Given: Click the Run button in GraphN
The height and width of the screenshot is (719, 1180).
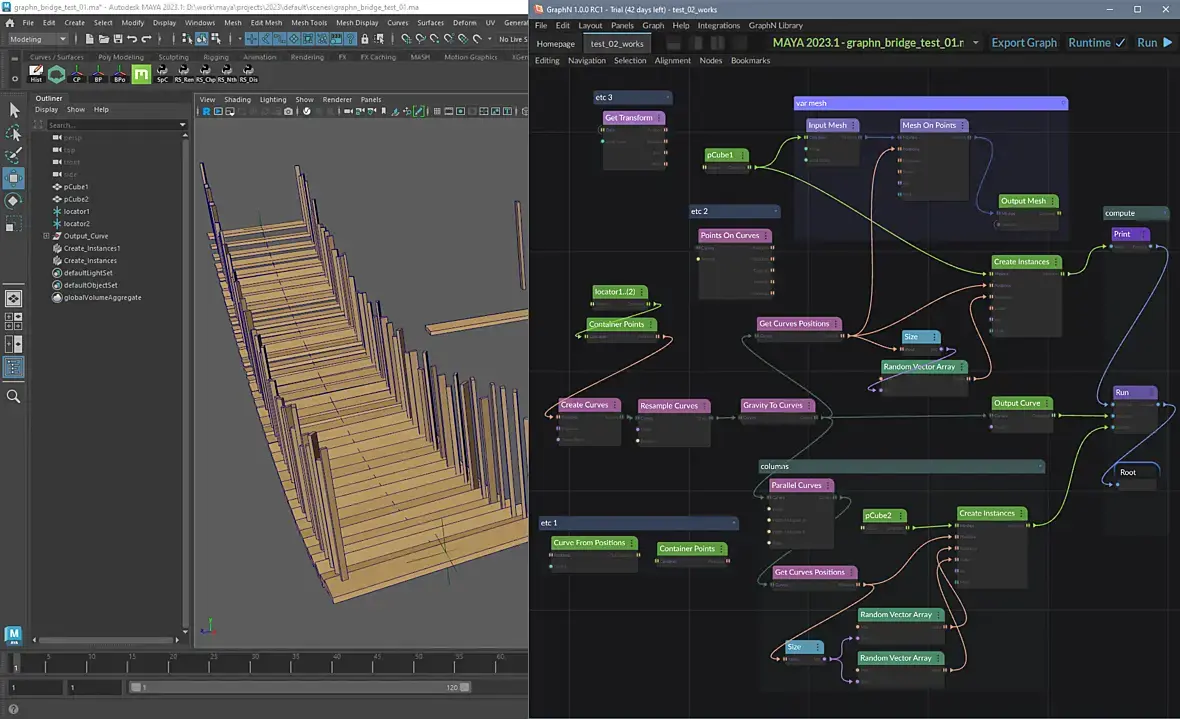Looking at the screenshot, I should (1154, 43).
